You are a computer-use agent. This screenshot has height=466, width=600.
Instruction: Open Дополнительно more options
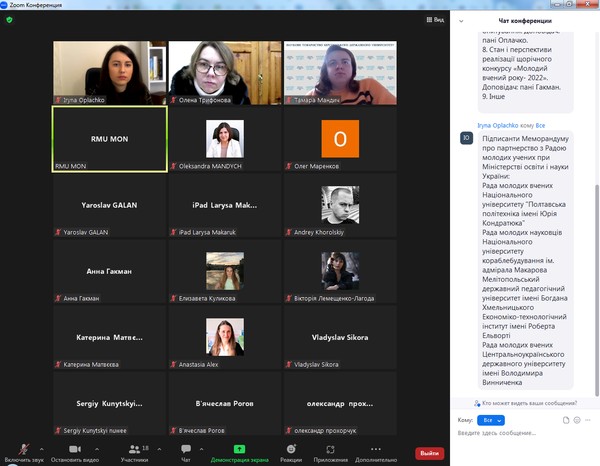(x=376, y=451)
